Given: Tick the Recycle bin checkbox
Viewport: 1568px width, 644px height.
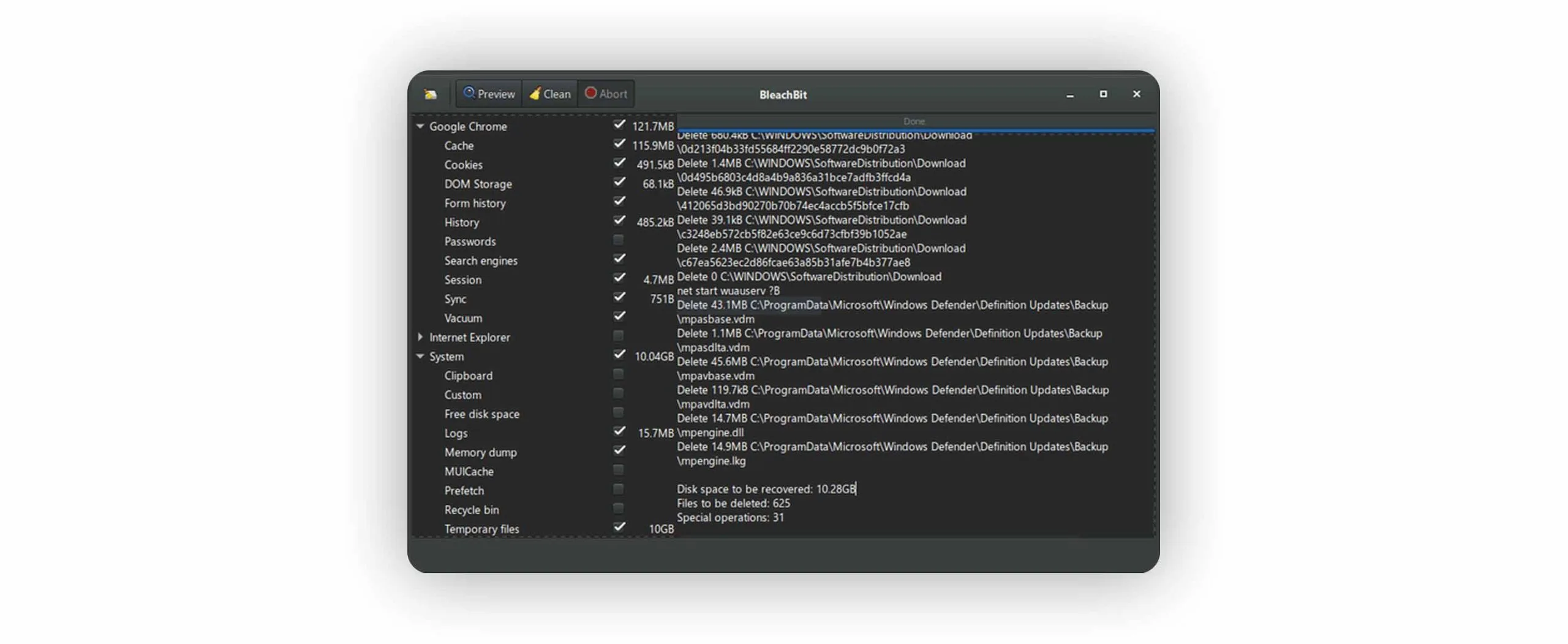Looking at the screenshot, I should click(x=618, y=508).
